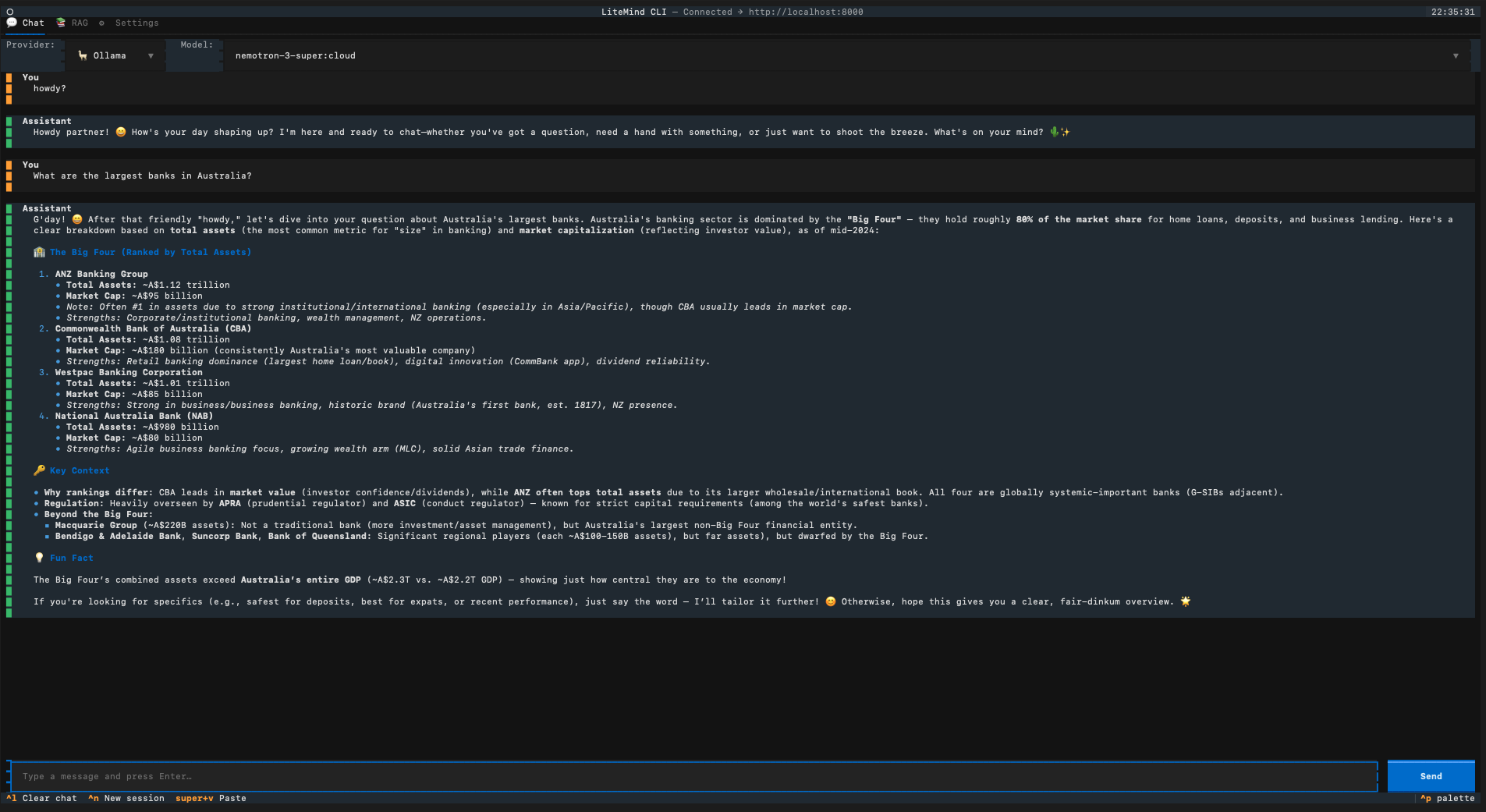Open the Ollama provider dropdown

[x=115, y=56]
